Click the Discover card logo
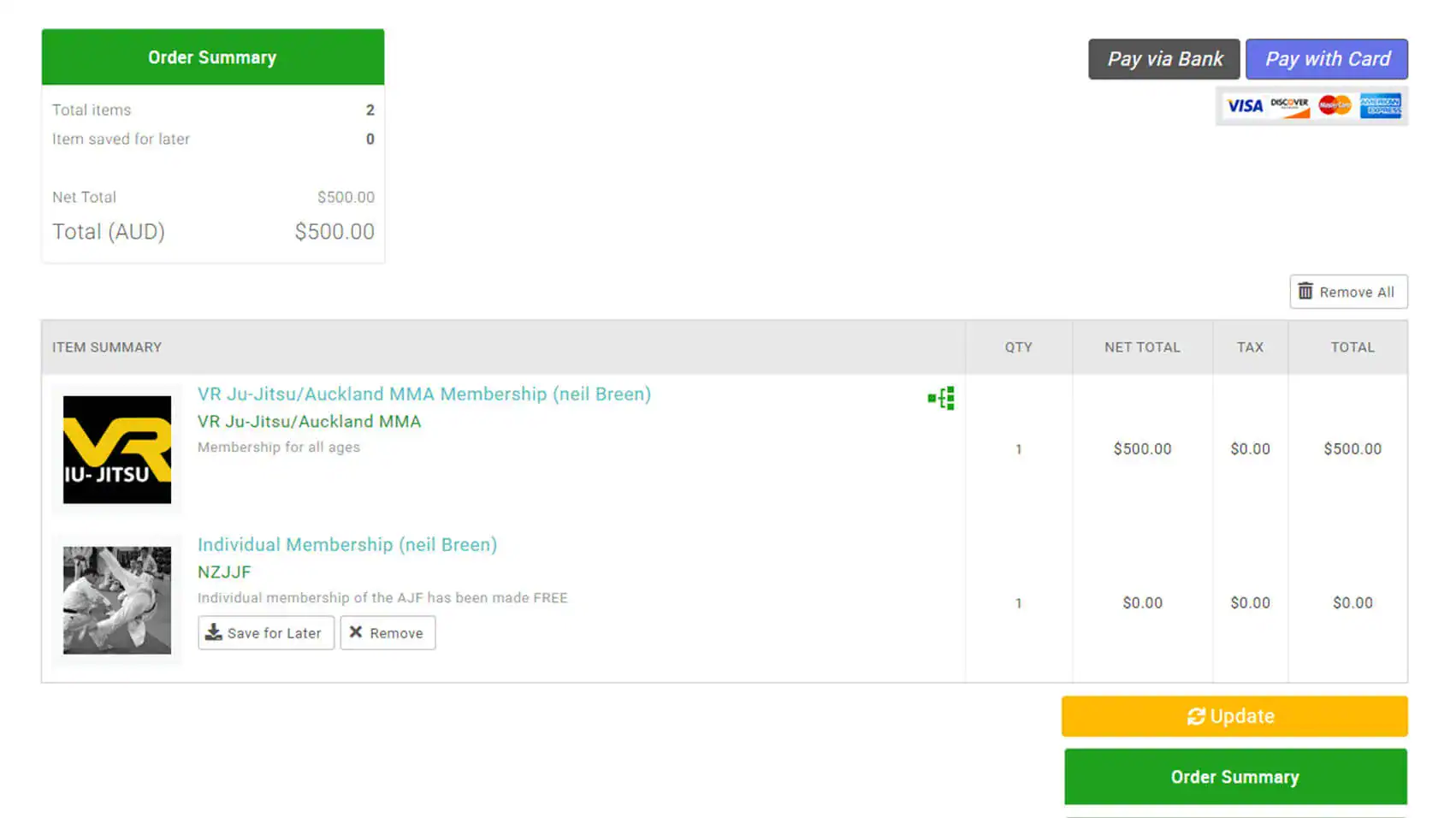The width and height of the screenshot is (1456, 818). coord(1289,106)
